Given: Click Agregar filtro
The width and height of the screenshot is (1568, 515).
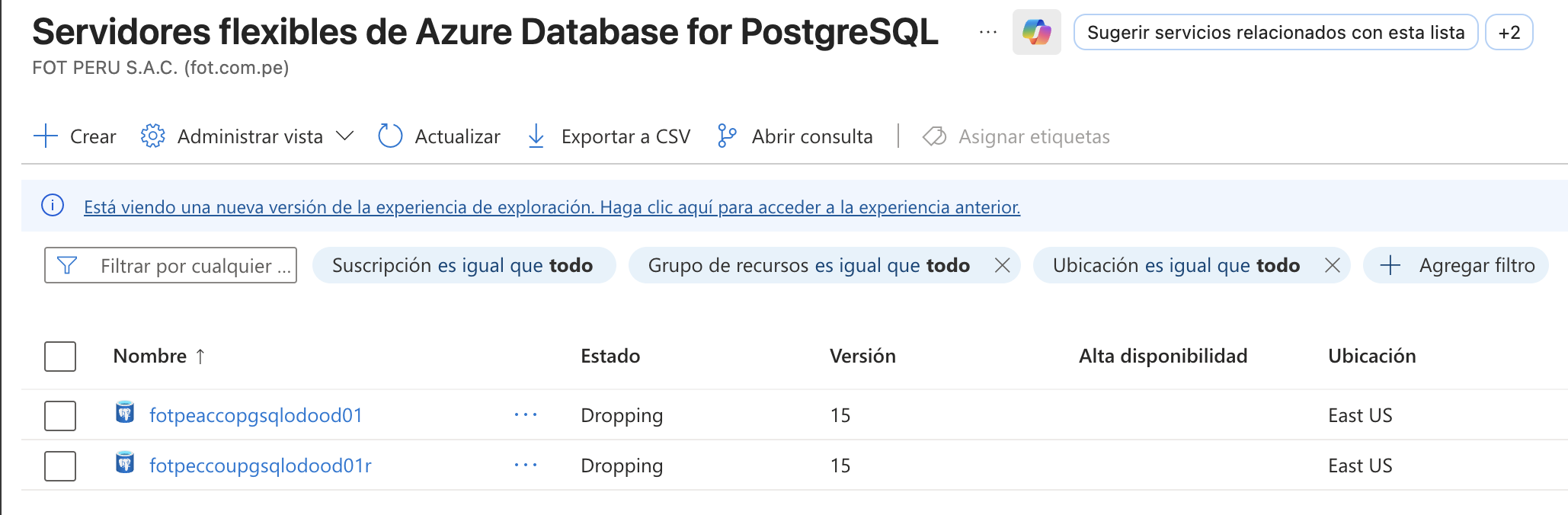Looking at the screenshot, I should tap(1456, 265).
